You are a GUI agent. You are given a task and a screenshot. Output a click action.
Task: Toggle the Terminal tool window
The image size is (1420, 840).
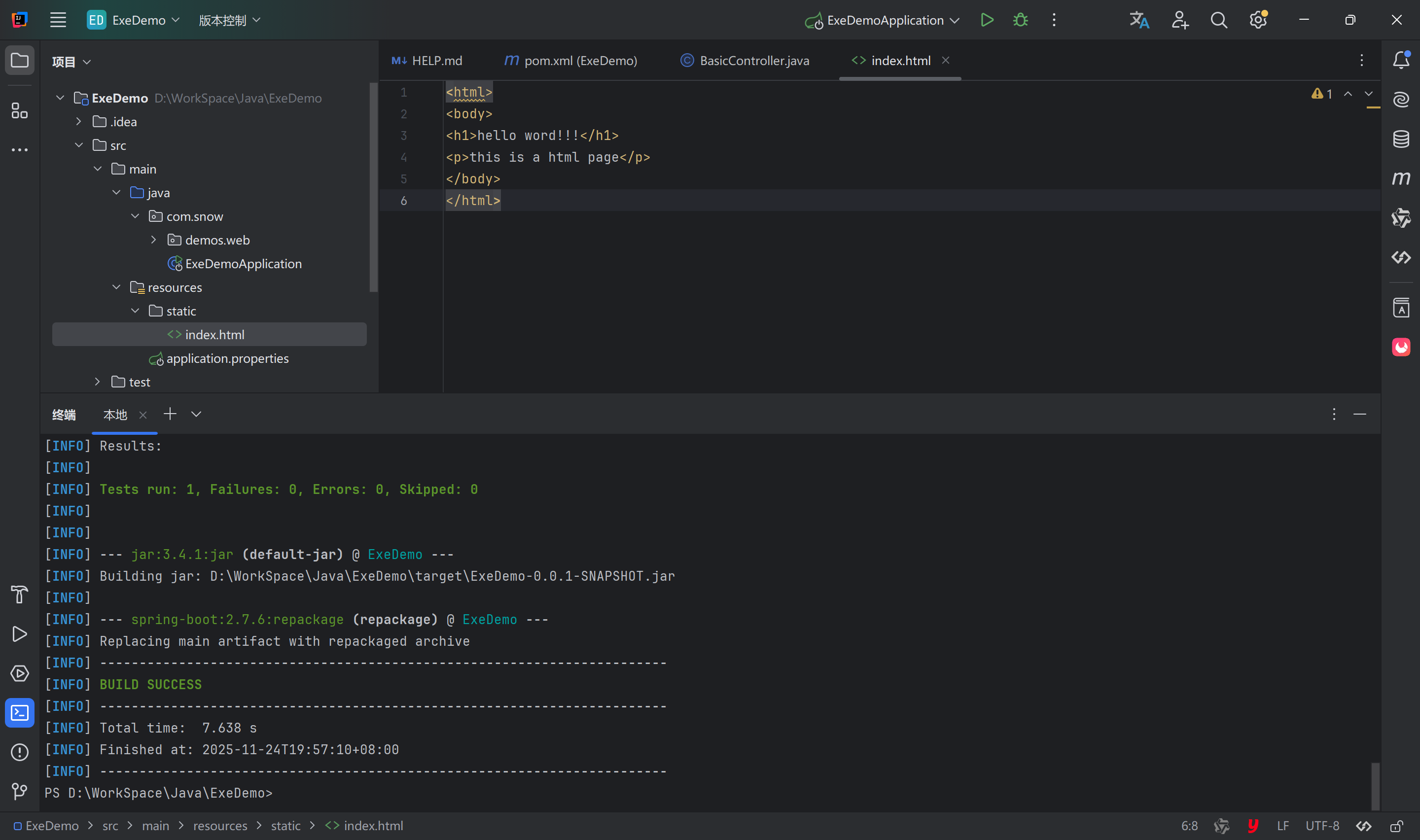(x=19, y=713)
